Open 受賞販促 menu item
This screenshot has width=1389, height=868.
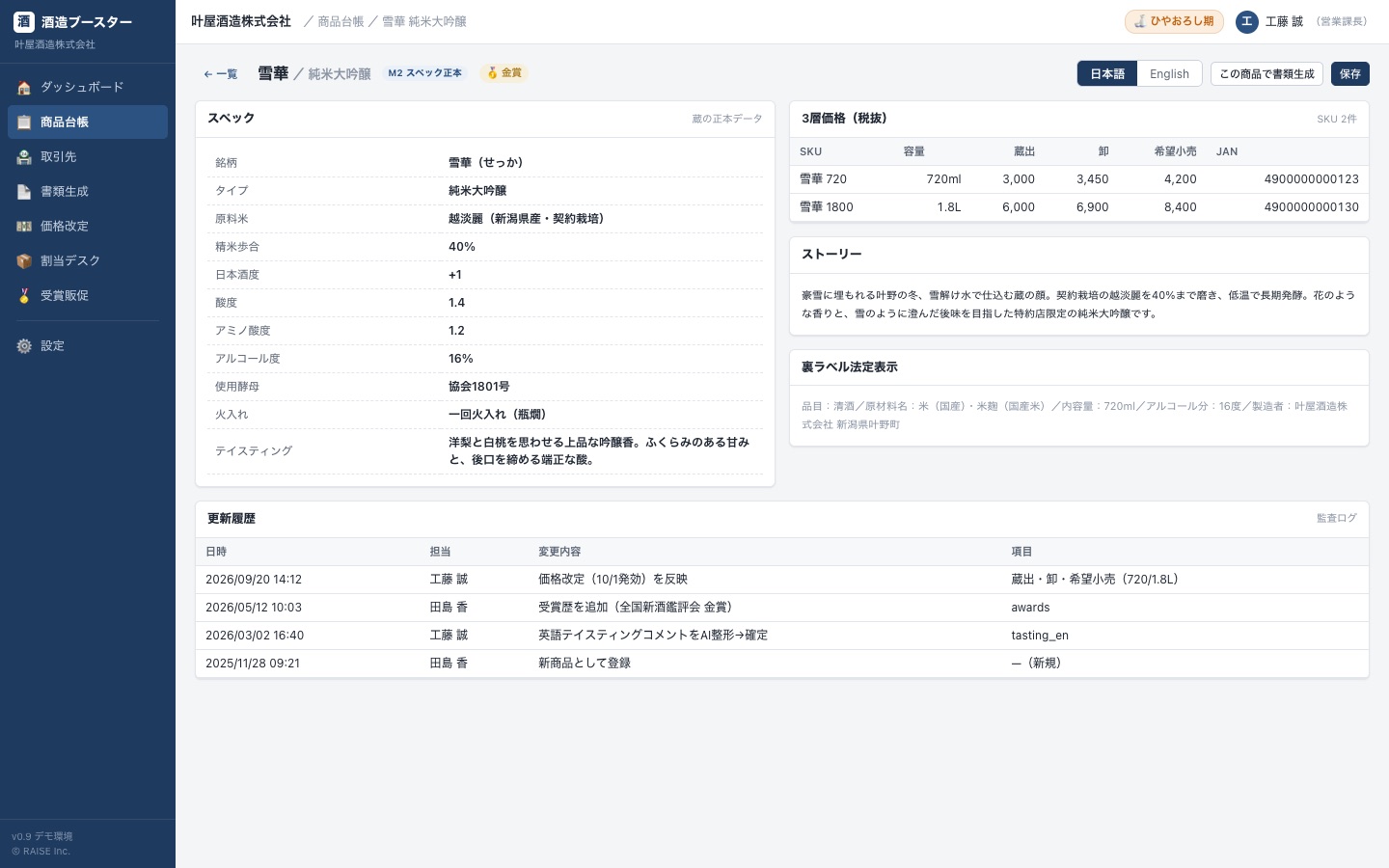tap(88, 296)
